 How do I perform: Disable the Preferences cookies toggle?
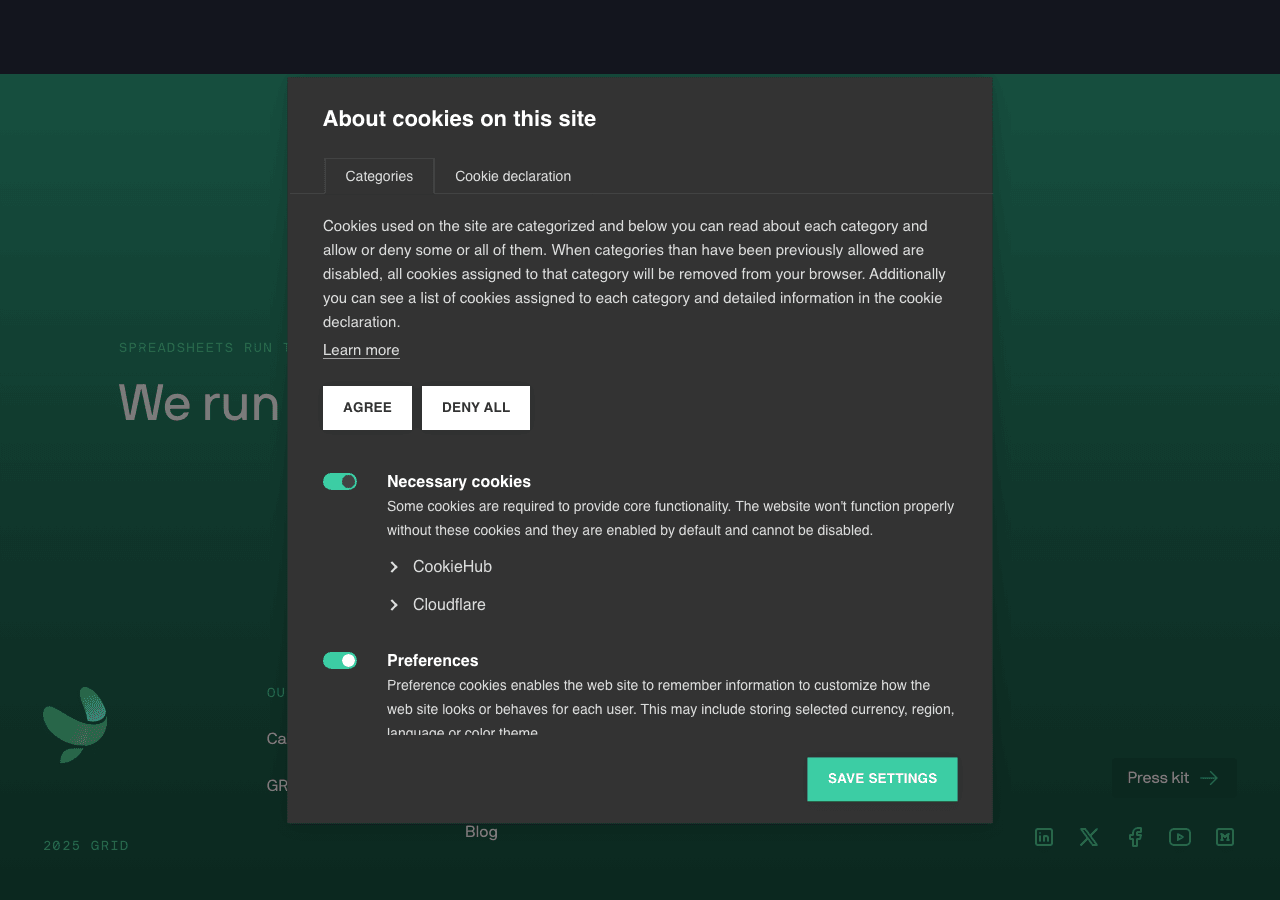(x=340, y=661)
